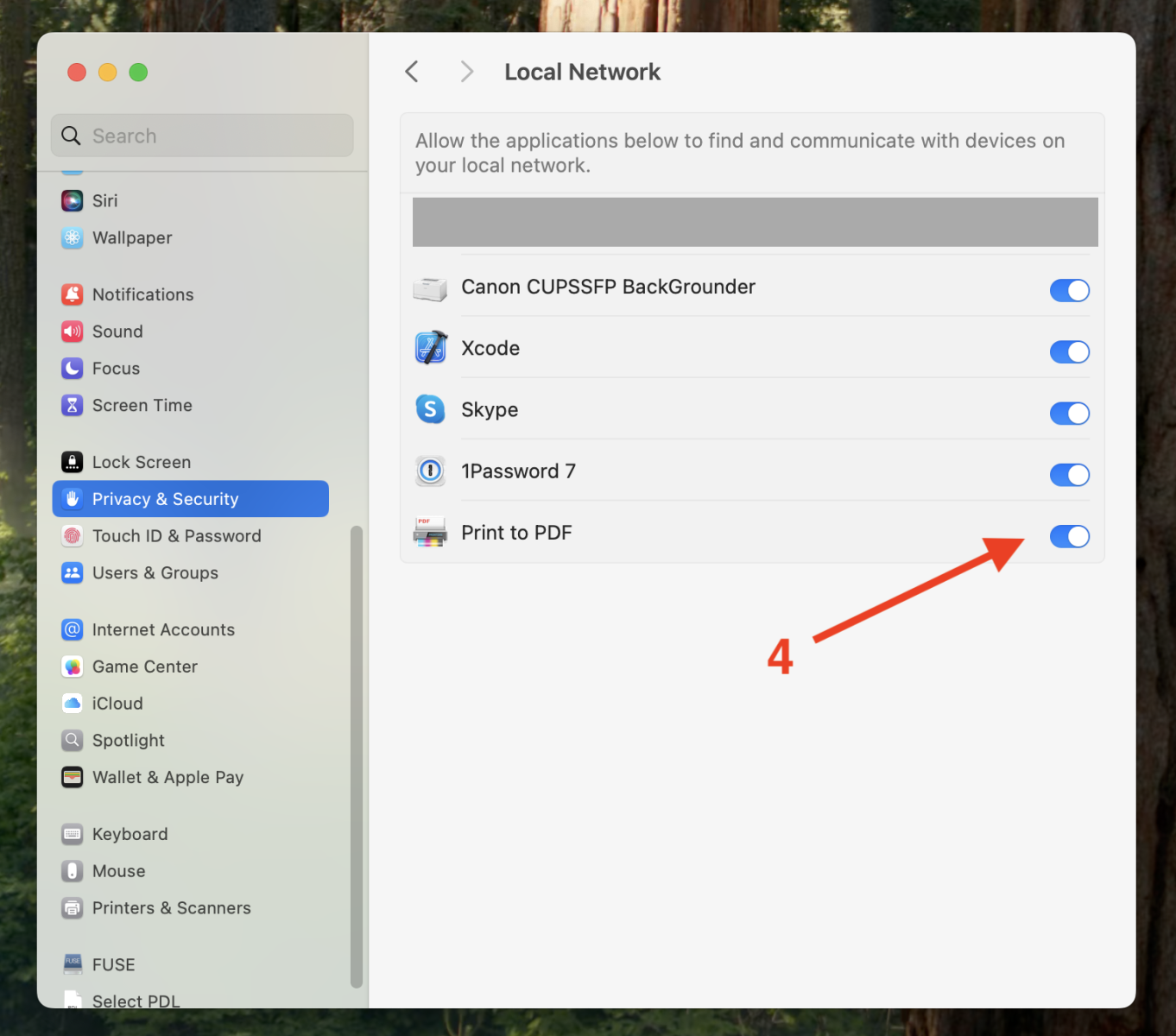
Task: Click the Wallet & Apple Pay icon
Action: tap(73, 778)
